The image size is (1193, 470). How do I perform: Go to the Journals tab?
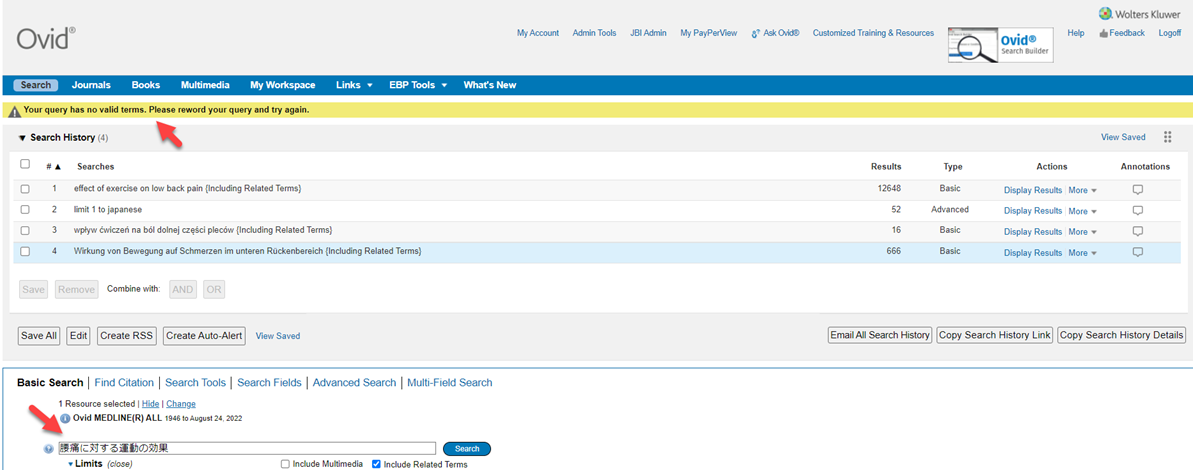[x=91, y=85]
